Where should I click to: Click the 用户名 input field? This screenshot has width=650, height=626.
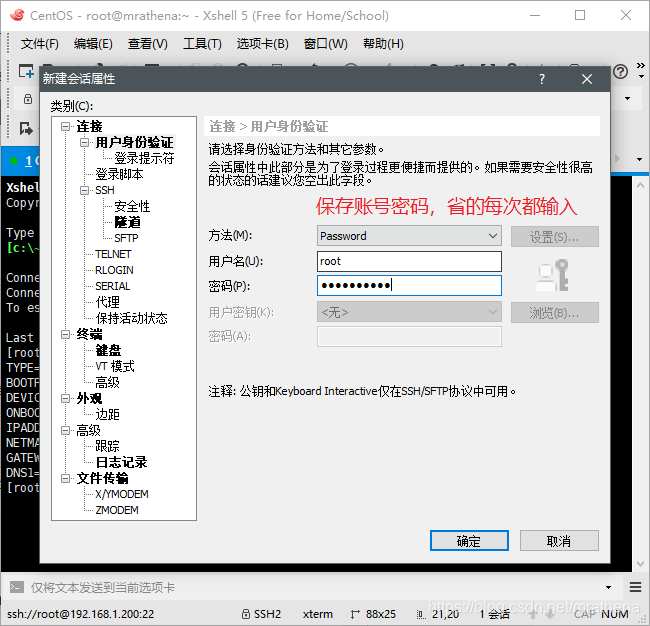tap(409, 261)
